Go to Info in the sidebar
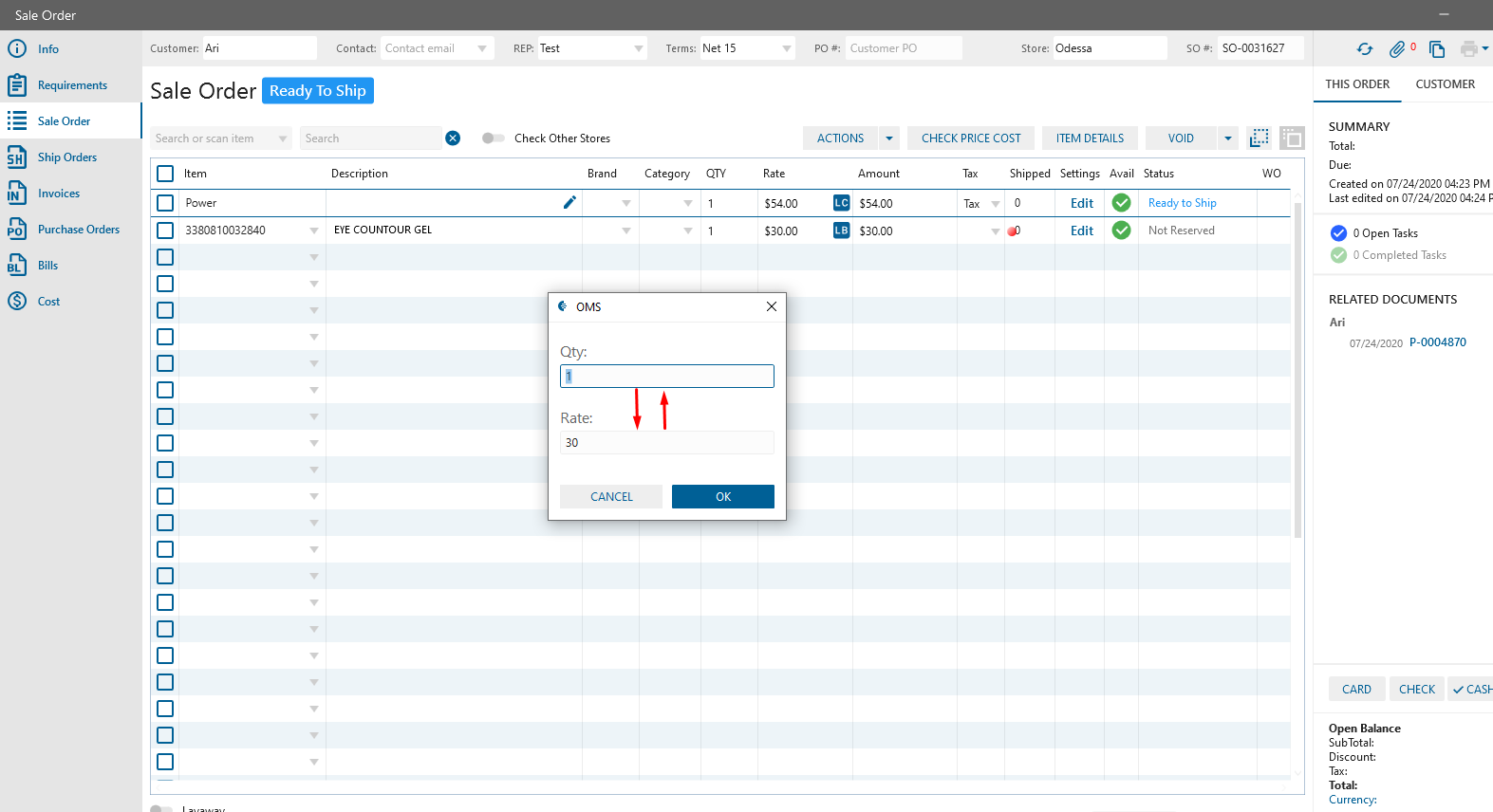This screenshot has height=812, width=1493. pos(48,49)
